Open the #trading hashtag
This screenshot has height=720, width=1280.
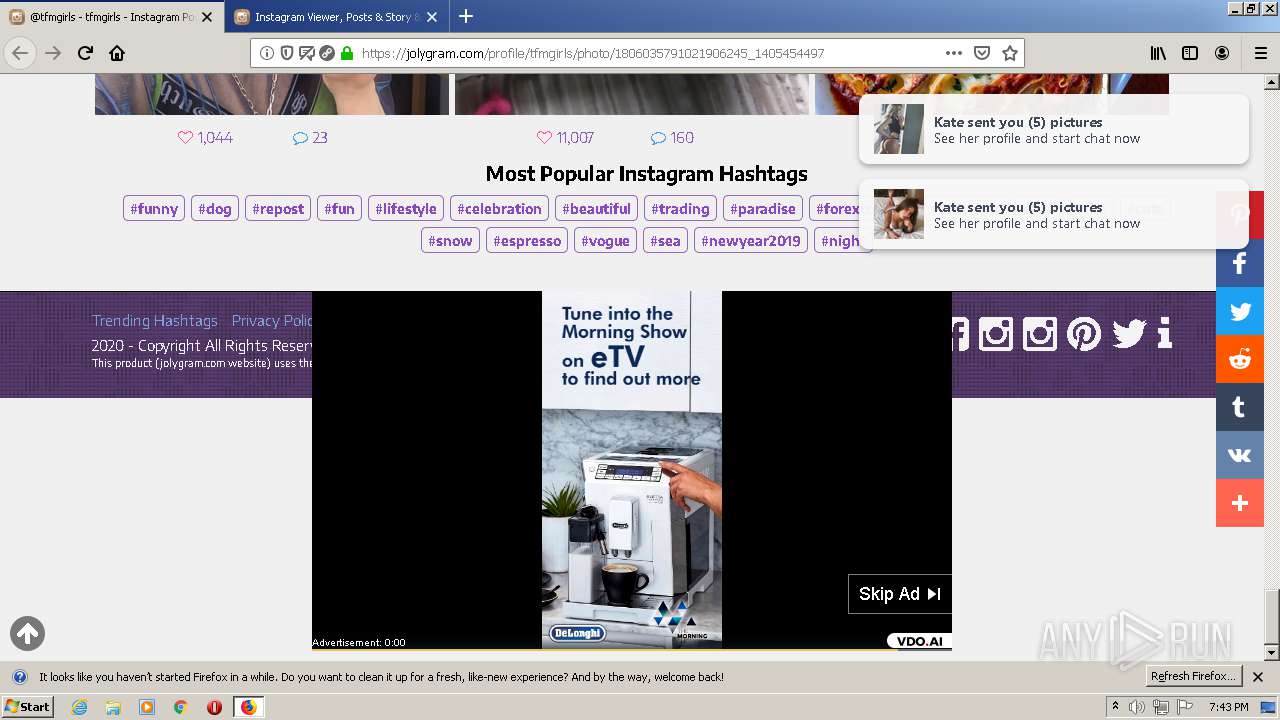click(680, 209)
